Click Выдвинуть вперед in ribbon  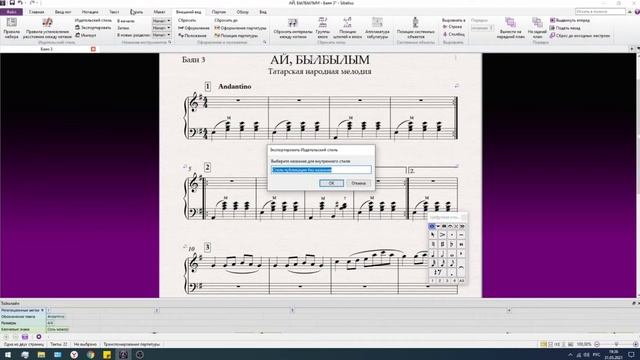(570, 20)
